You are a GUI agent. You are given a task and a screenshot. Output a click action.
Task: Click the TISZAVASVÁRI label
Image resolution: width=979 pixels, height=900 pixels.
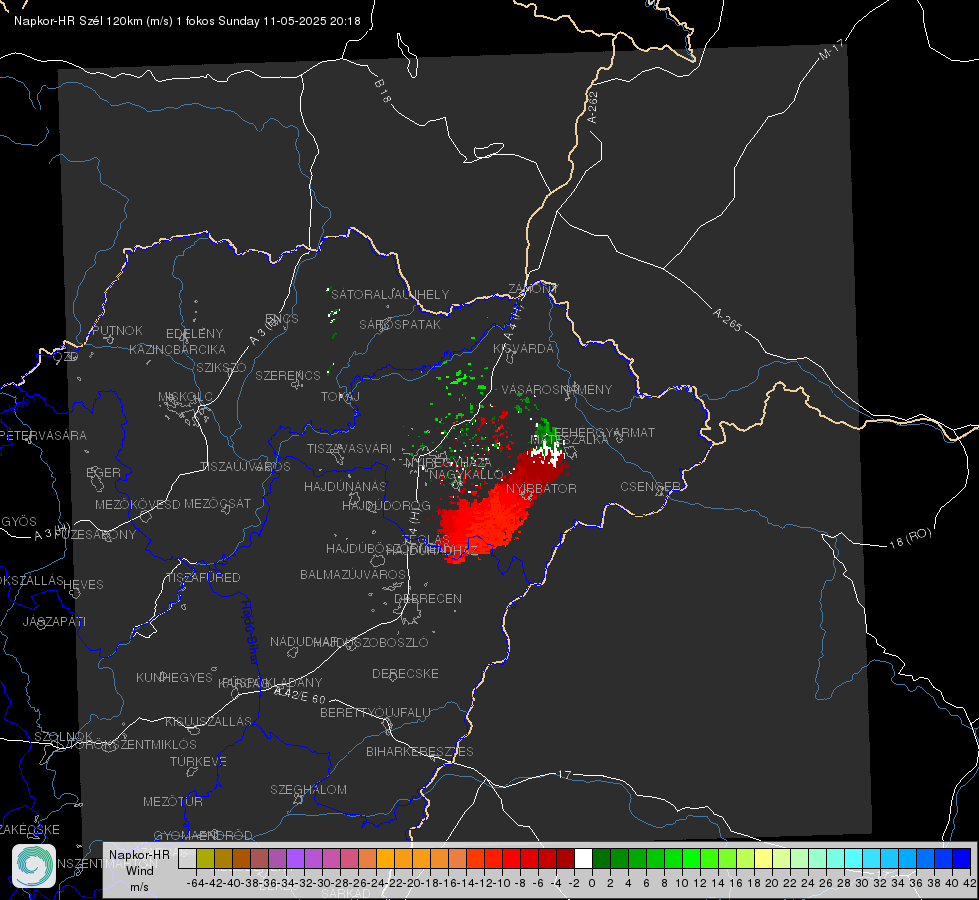350,448
